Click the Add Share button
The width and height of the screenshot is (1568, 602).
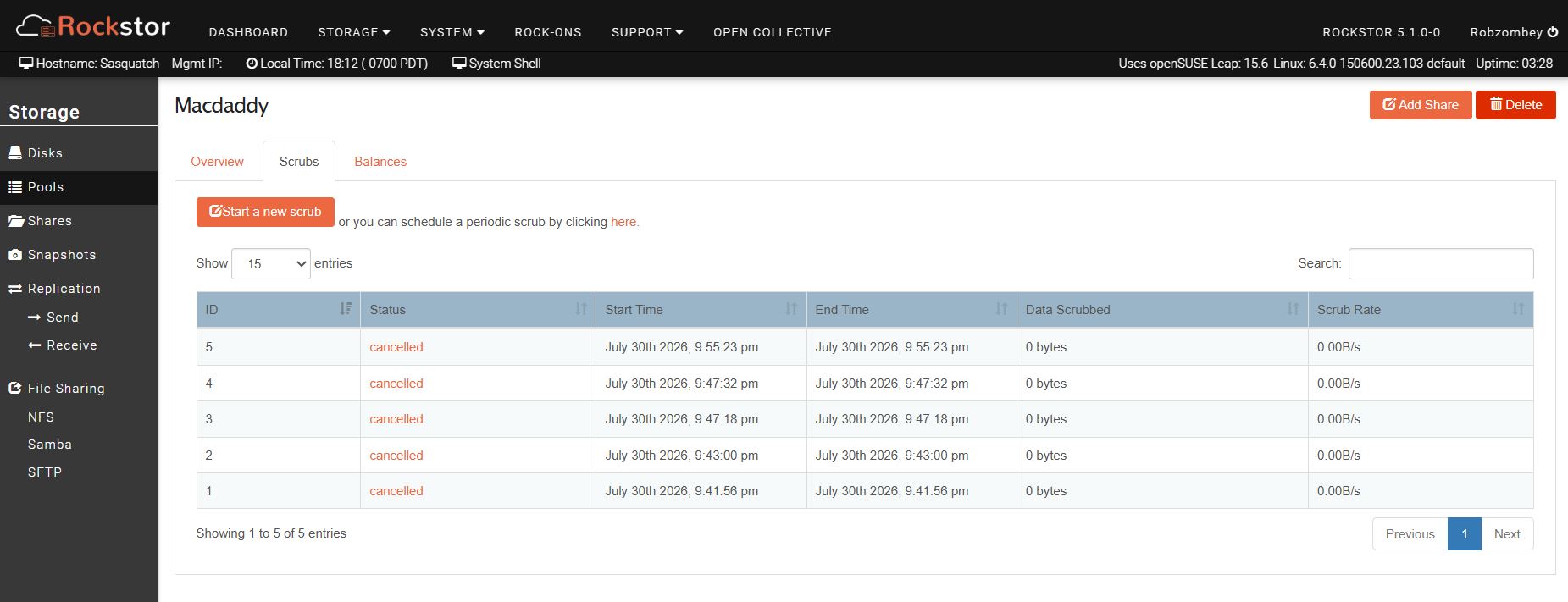click(x=1421, y=105)
